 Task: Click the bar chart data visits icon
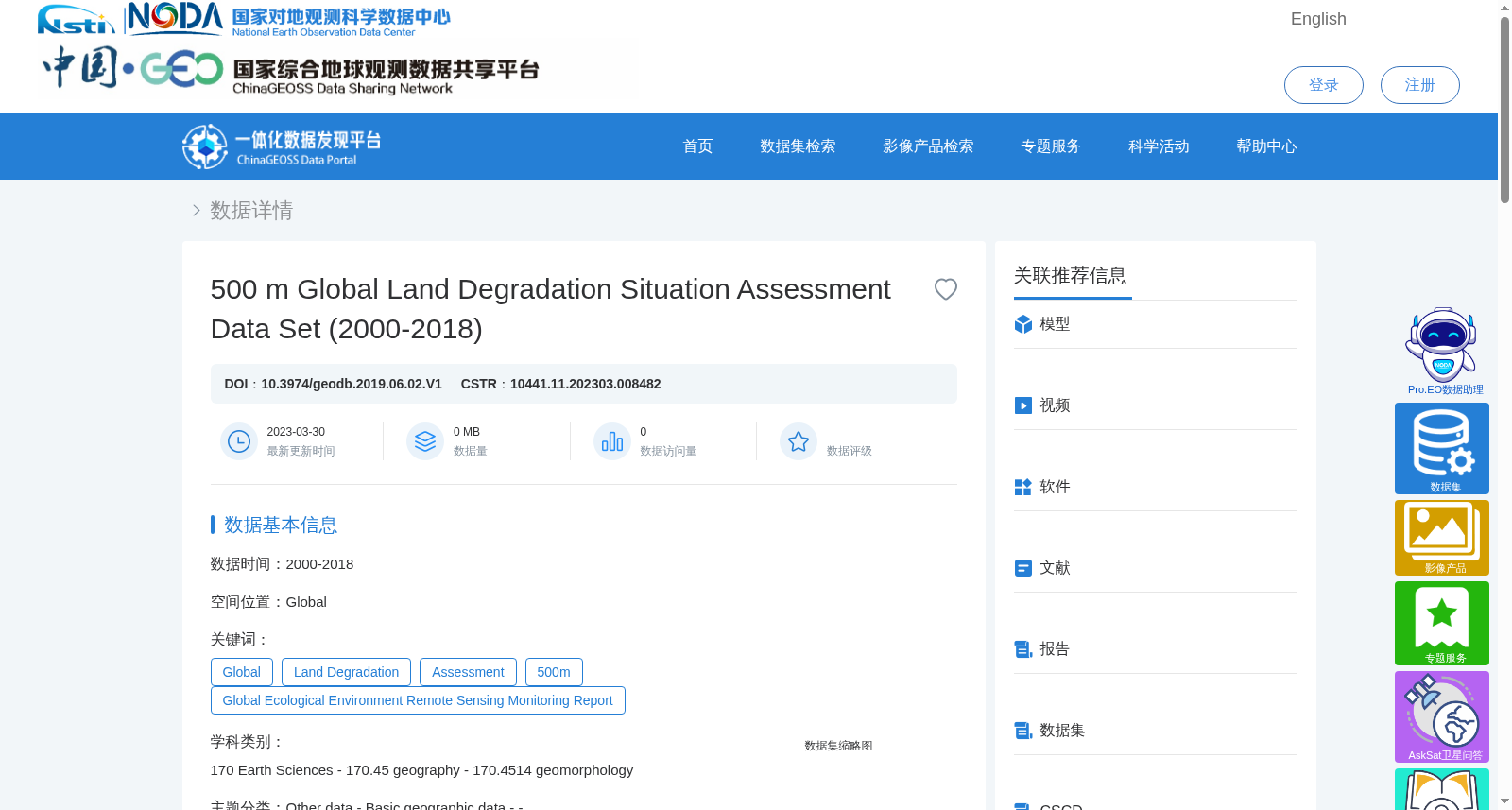tap(612, 441)
